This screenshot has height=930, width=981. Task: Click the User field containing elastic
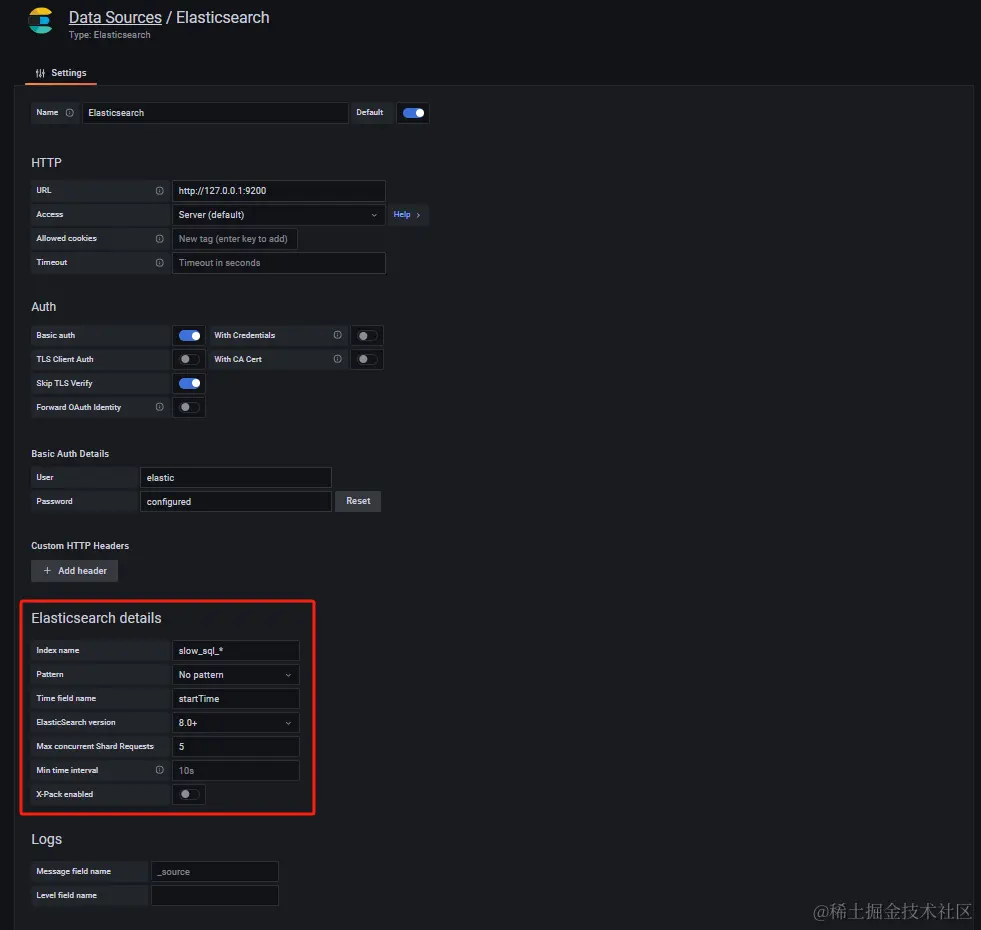pyautogui.click(x=236, y=478)
